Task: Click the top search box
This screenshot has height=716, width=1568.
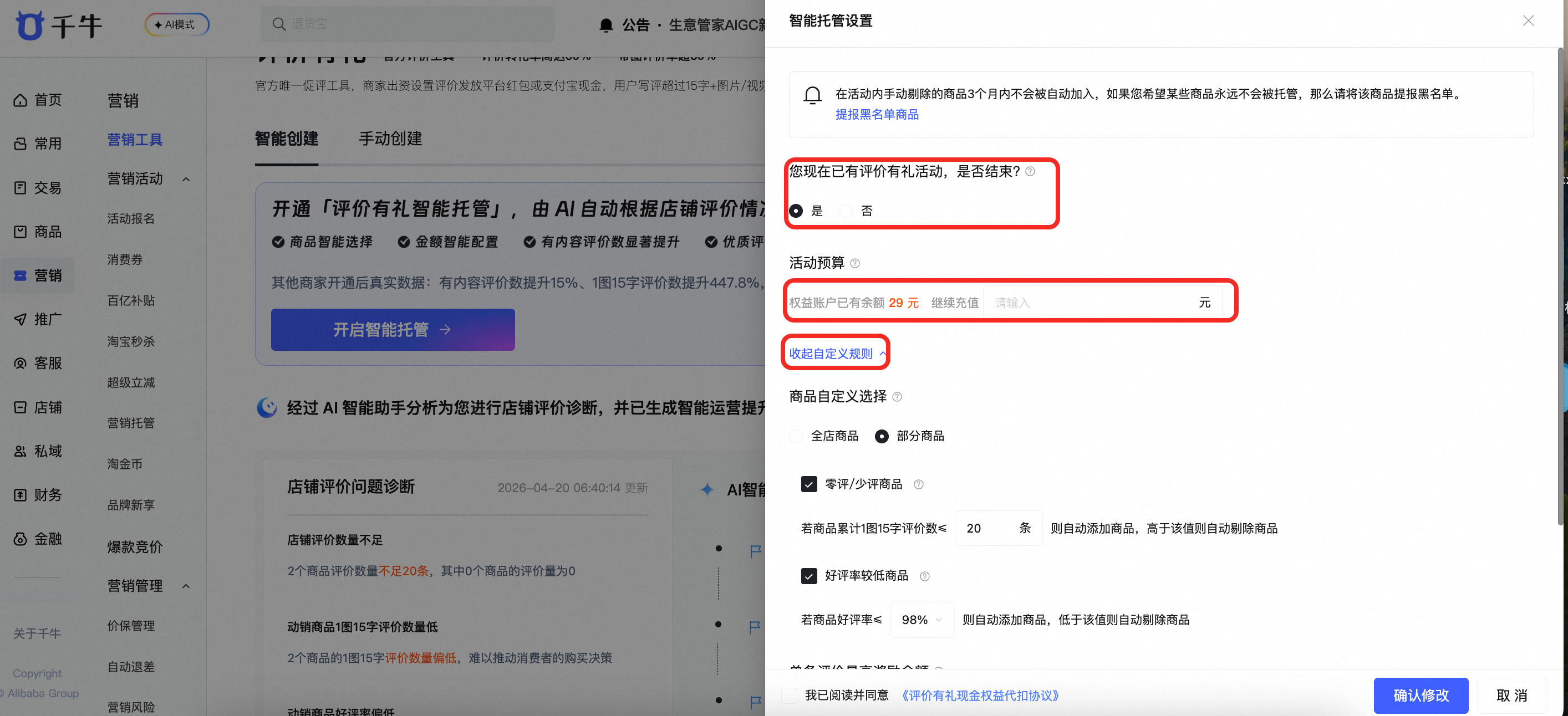Action: coord(408,24)
